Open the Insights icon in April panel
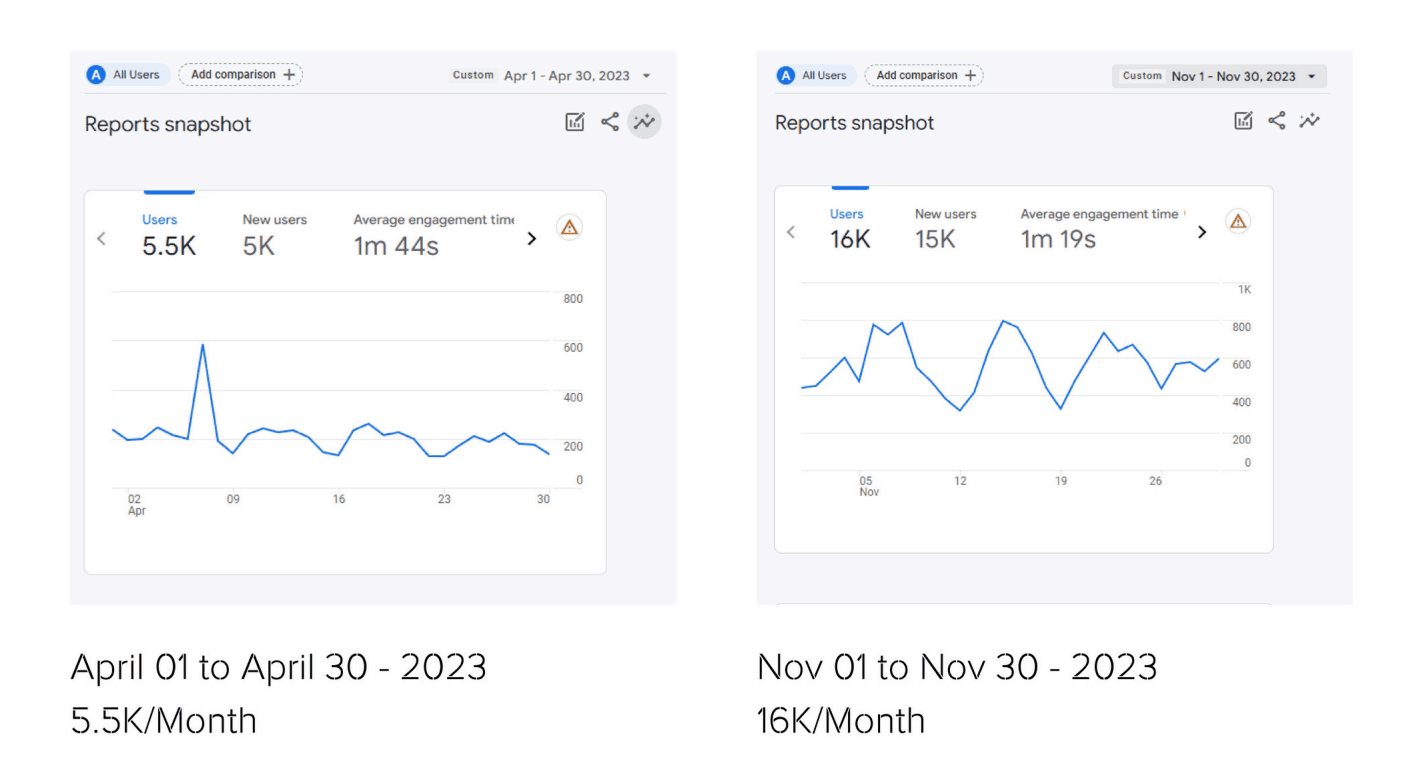1417x757 pixels. tap(645, 122)
